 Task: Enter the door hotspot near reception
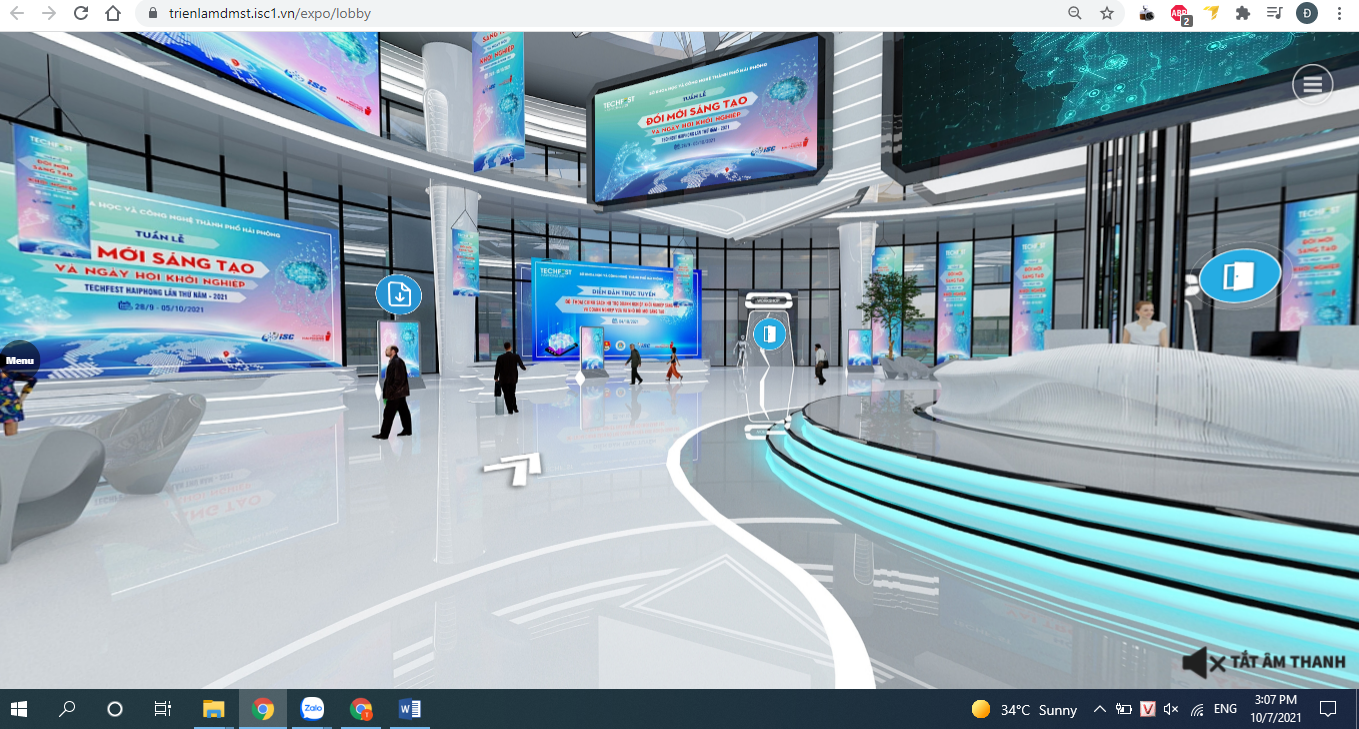[x=1240, y=276]
